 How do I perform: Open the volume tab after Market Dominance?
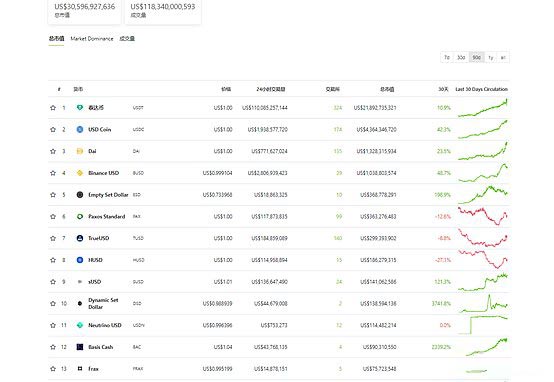coord(127,39)
